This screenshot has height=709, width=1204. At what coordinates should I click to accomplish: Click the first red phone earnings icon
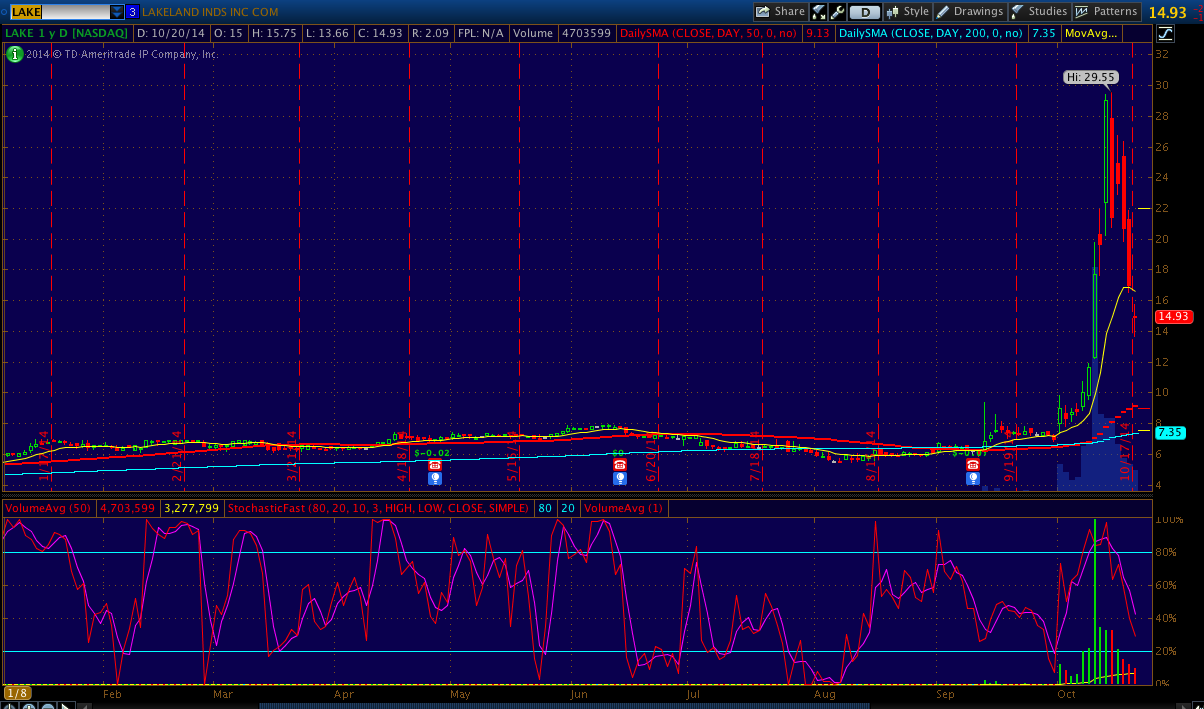(434, 465)
